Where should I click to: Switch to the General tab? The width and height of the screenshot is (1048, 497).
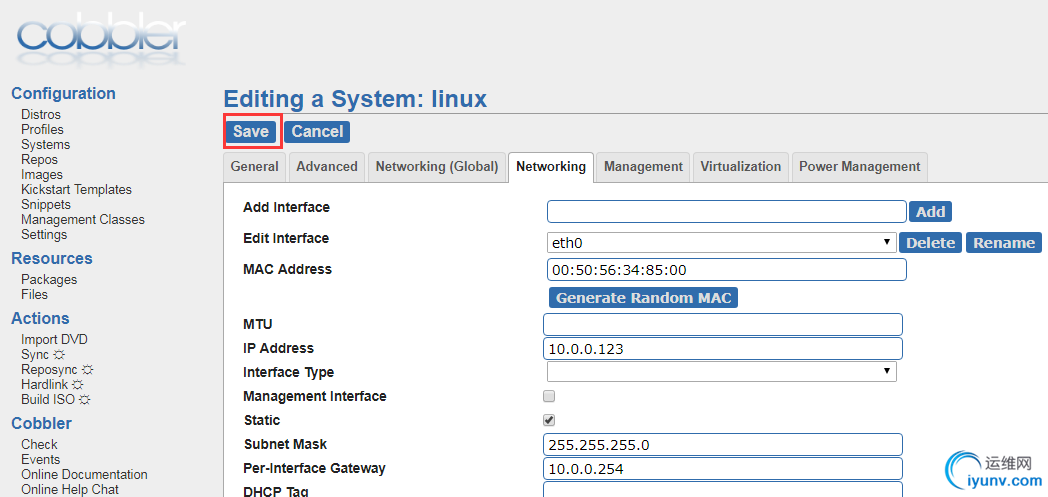pos(255,167)
